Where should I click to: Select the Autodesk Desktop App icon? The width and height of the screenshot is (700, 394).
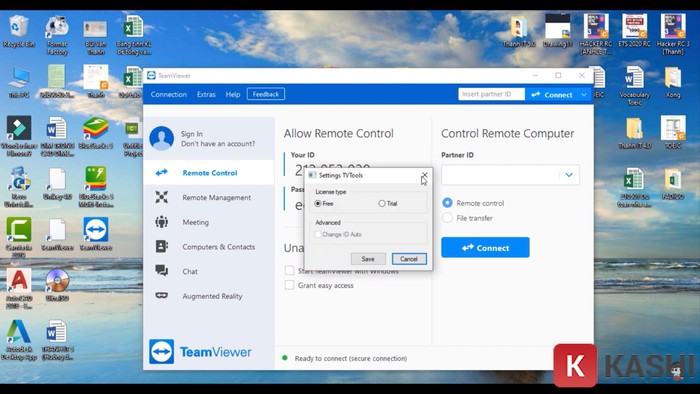click(x=19, y=340)
